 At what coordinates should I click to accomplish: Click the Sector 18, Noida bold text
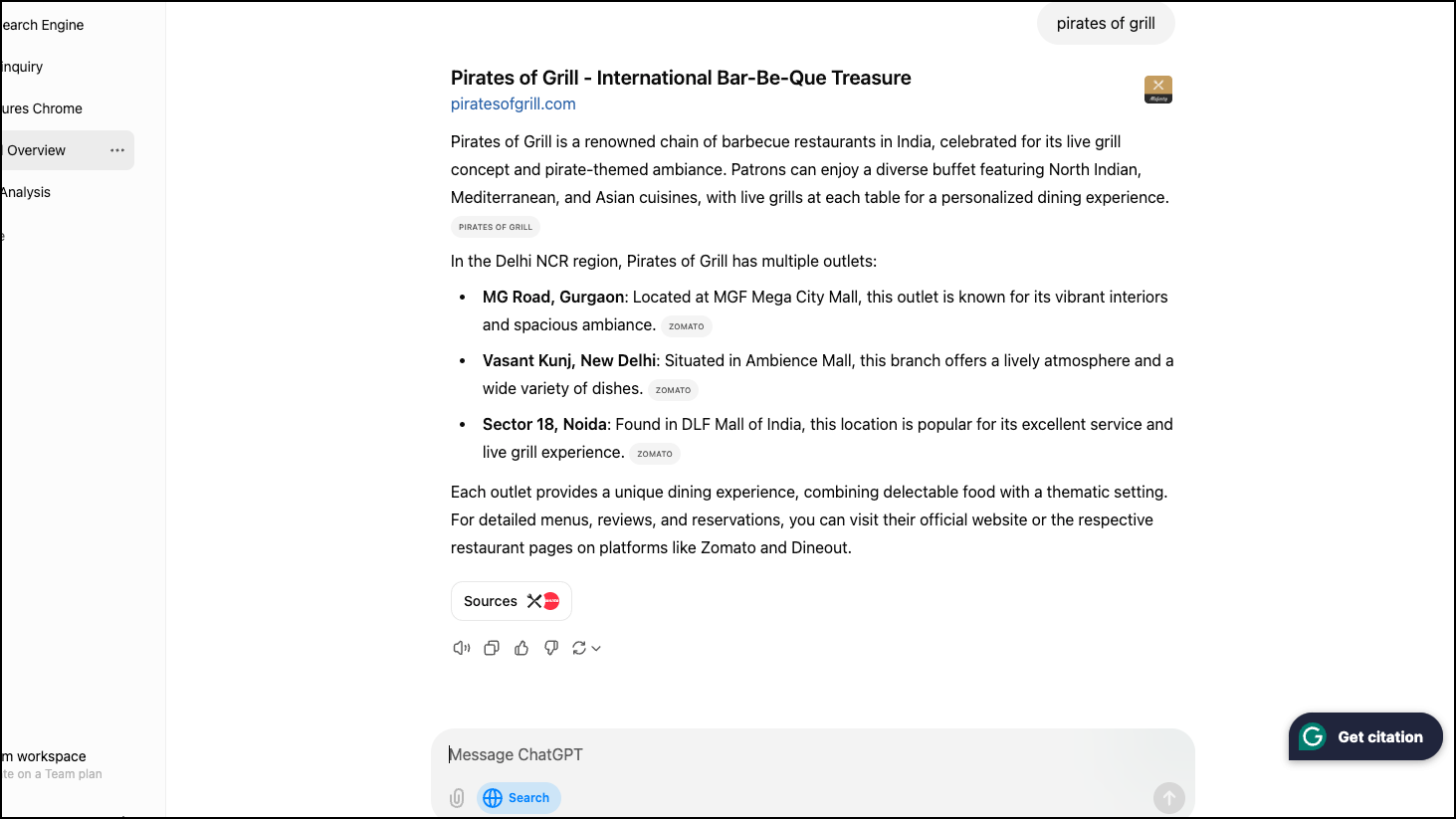click(x=544, y=424)
